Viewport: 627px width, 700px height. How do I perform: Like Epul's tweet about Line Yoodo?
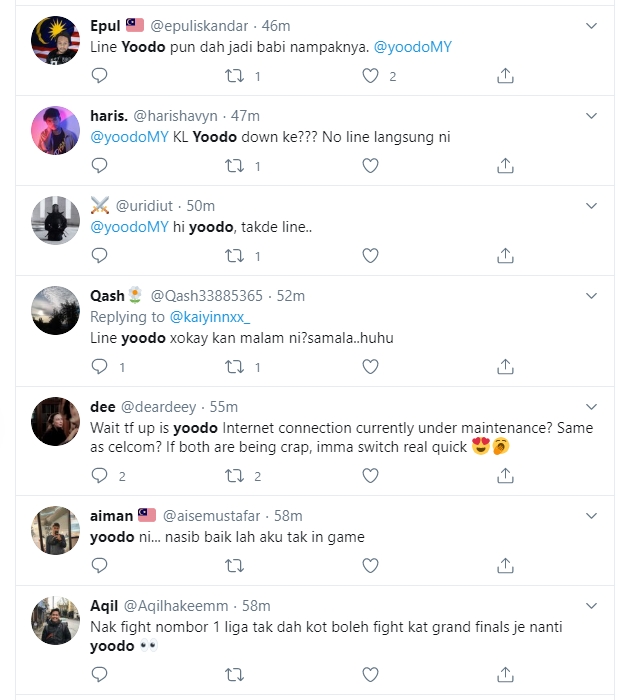click(371, 76)
